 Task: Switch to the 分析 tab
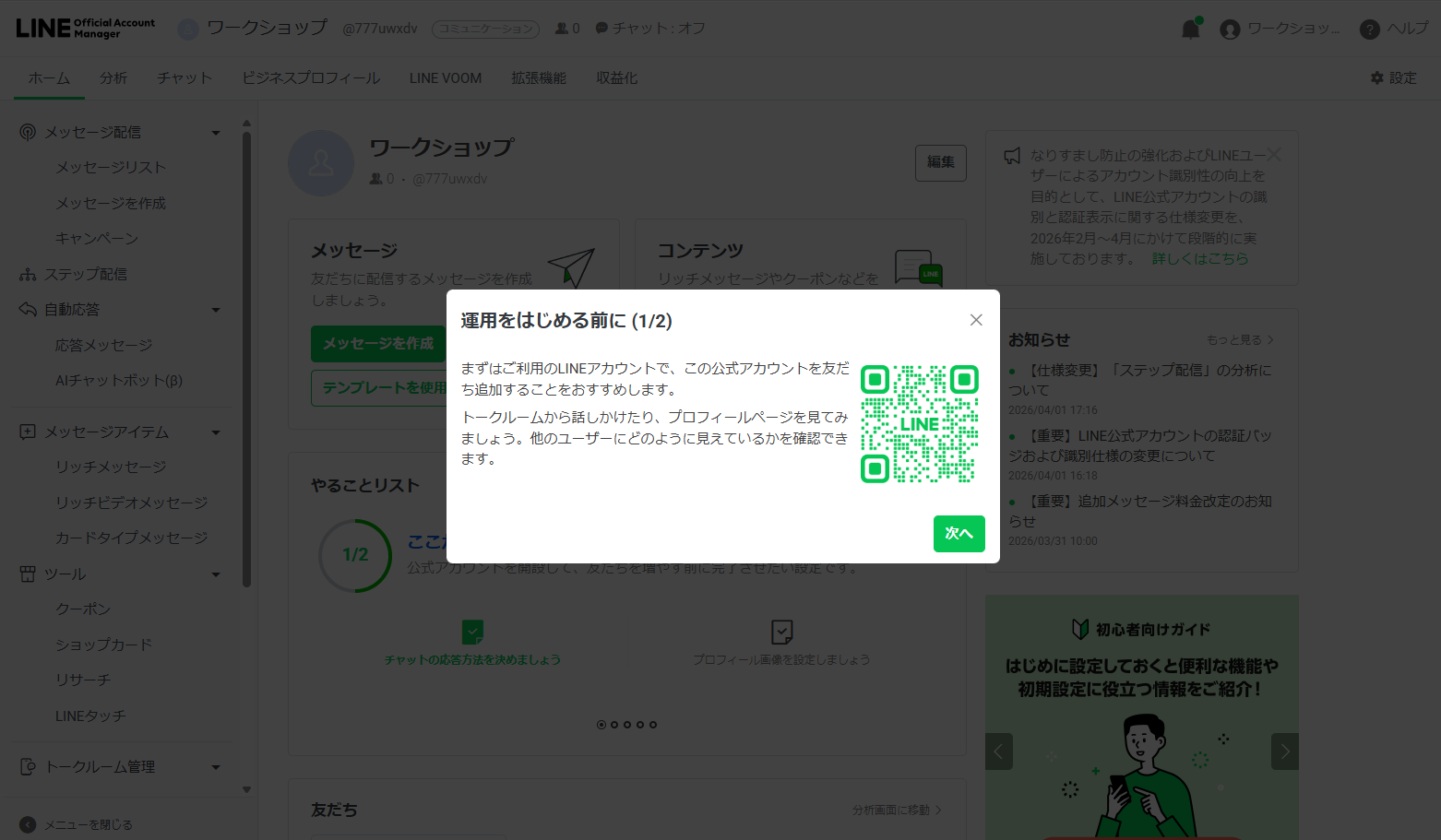tap(113, 78)
